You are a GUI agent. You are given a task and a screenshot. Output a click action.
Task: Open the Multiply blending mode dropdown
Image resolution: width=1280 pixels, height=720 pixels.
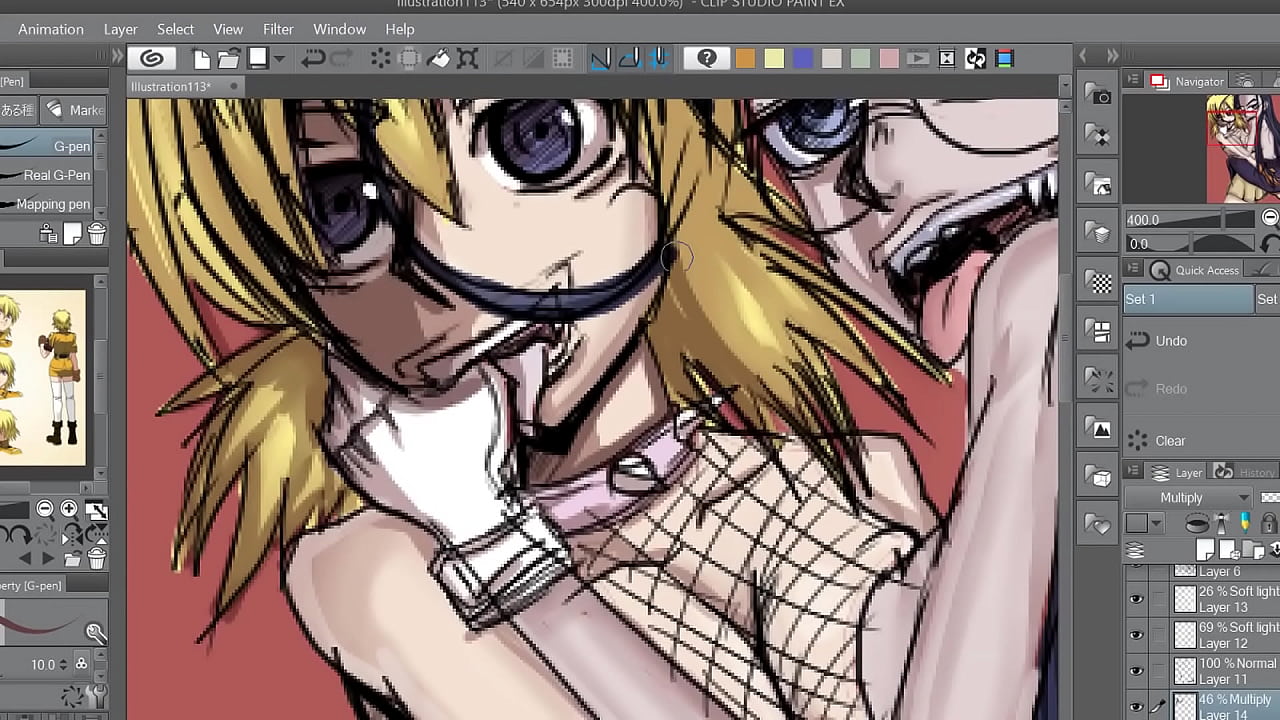tap(1186, 497)
